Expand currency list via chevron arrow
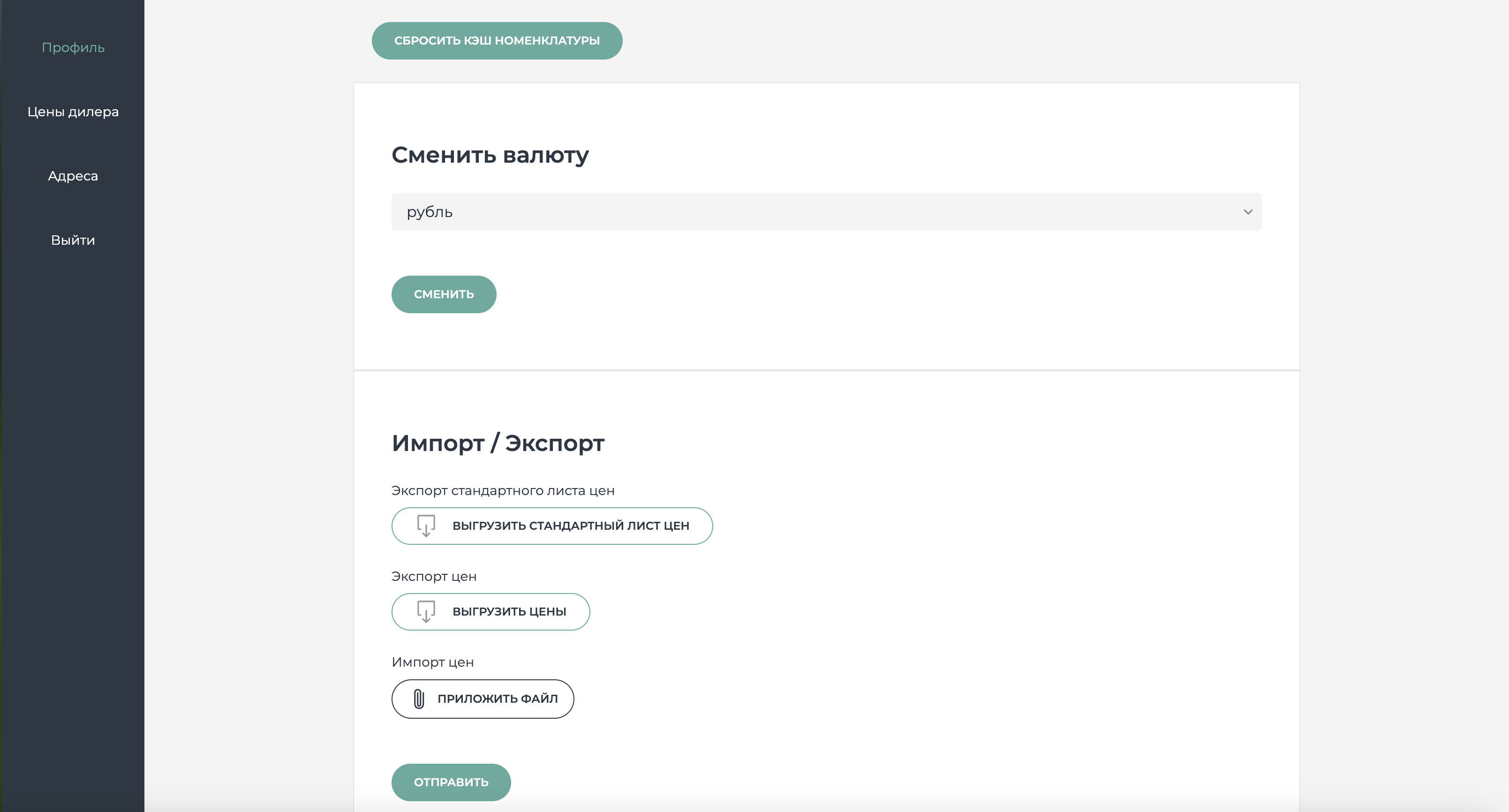The height and width of the screenshot is (812, 1509). pyautogui.click(x=1248, y=211)
